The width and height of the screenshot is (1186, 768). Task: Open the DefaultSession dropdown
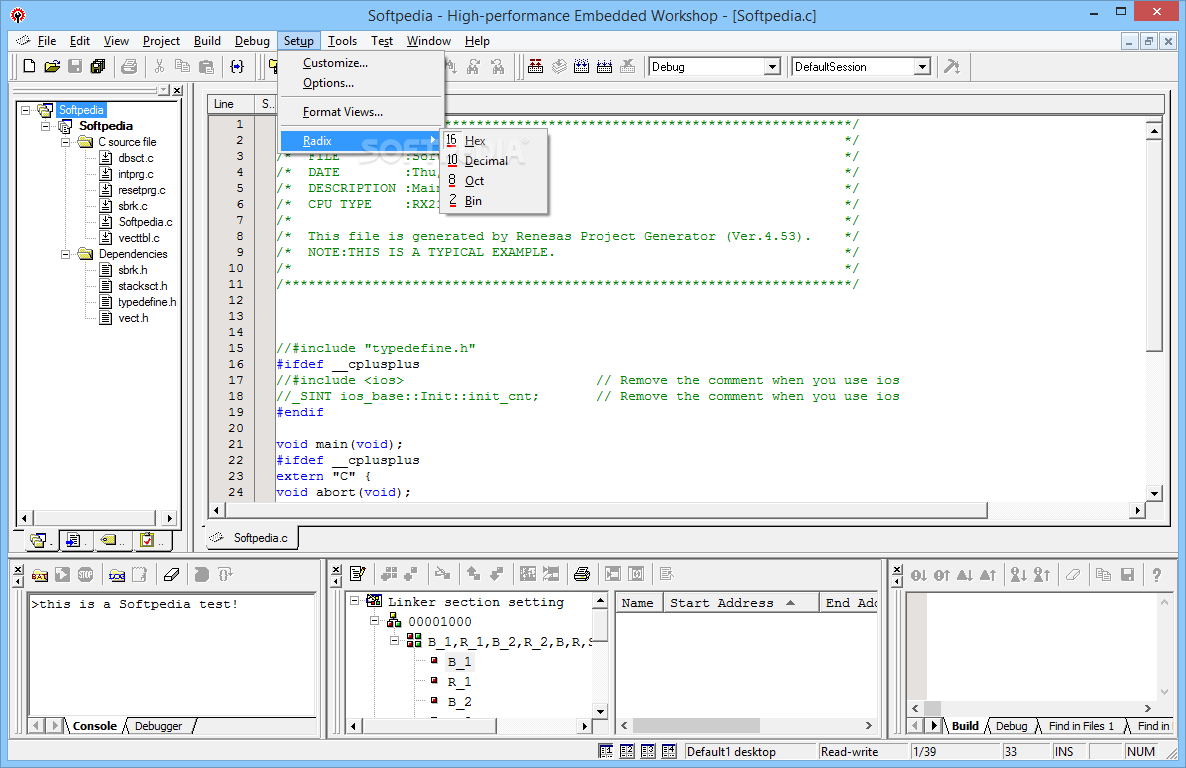point(921,67)
